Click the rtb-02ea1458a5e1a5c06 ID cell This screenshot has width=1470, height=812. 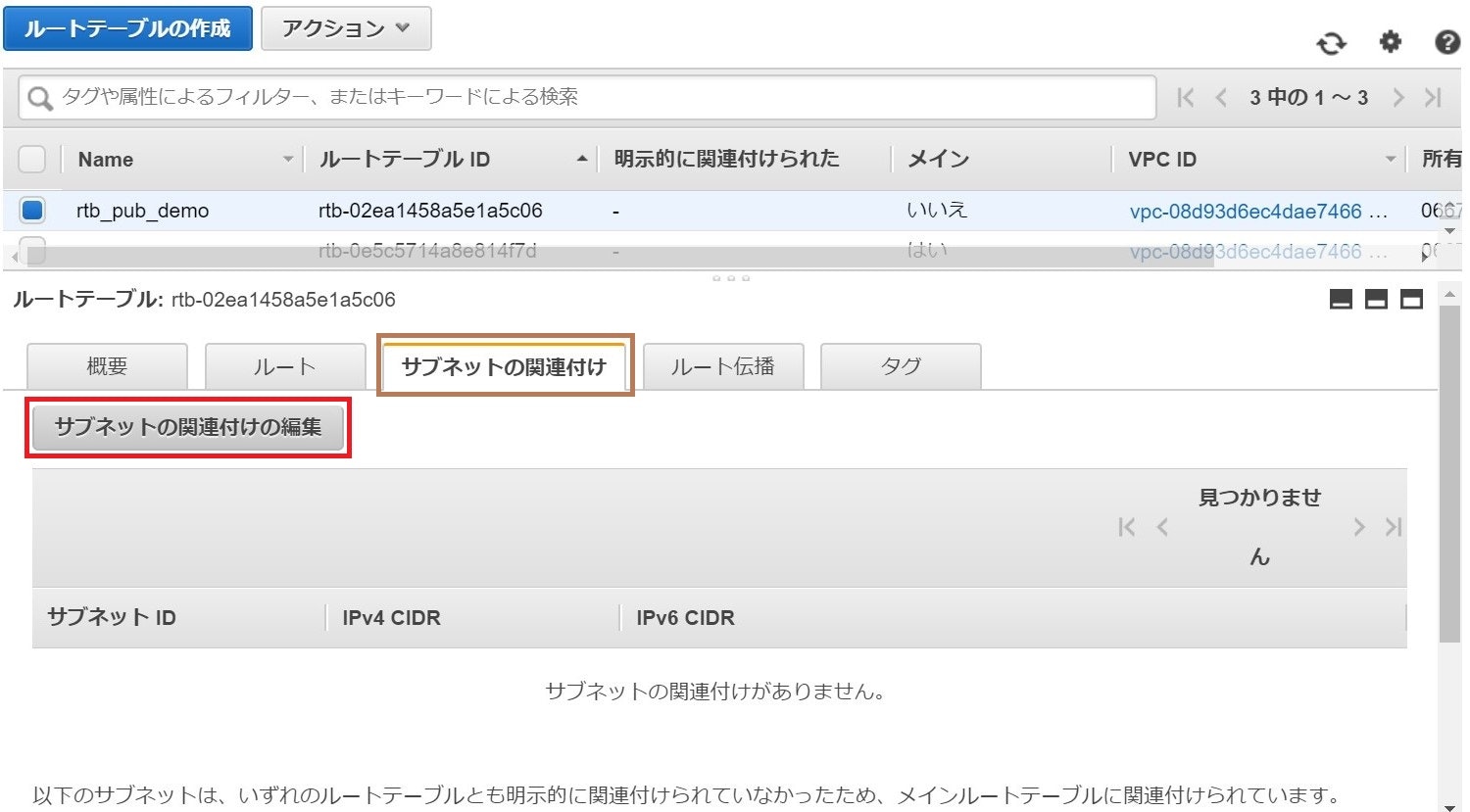(x=430, y=211)
